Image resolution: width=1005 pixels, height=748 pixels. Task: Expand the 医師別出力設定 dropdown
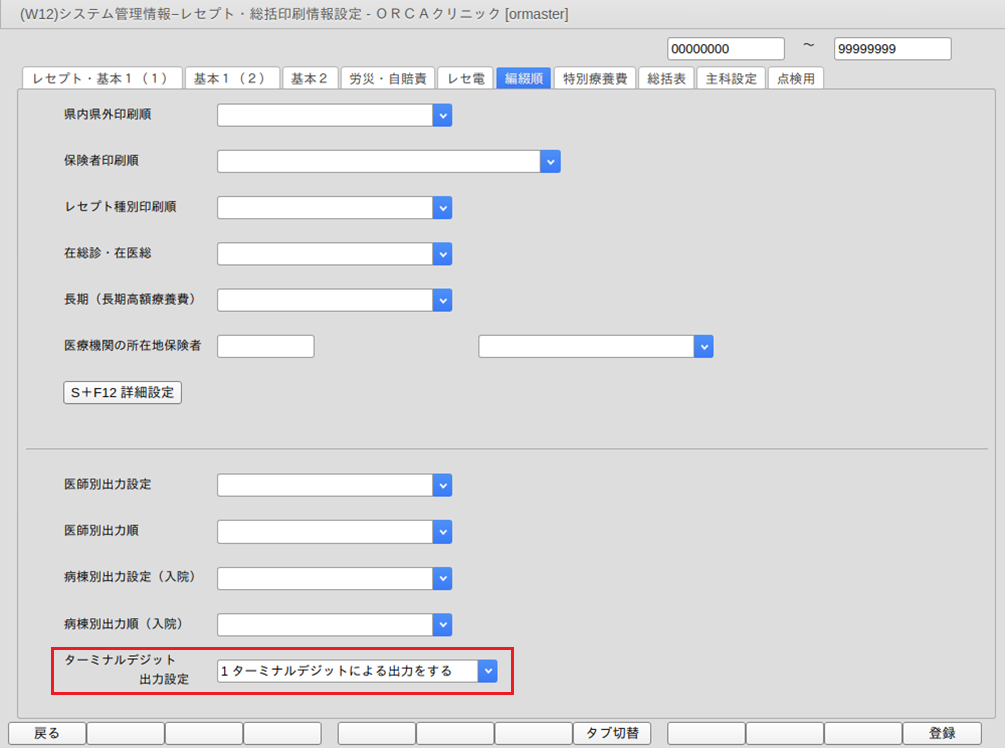pos(442,485)
